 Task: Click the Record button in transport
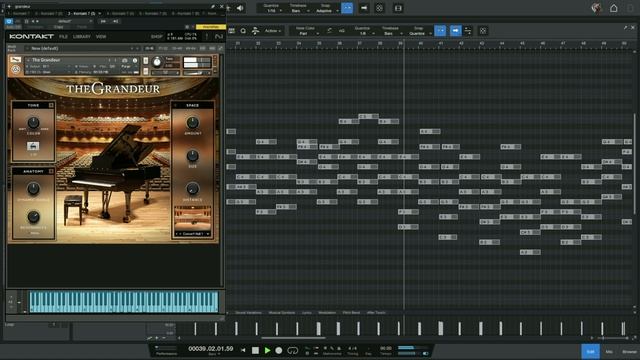pos(279,350)
